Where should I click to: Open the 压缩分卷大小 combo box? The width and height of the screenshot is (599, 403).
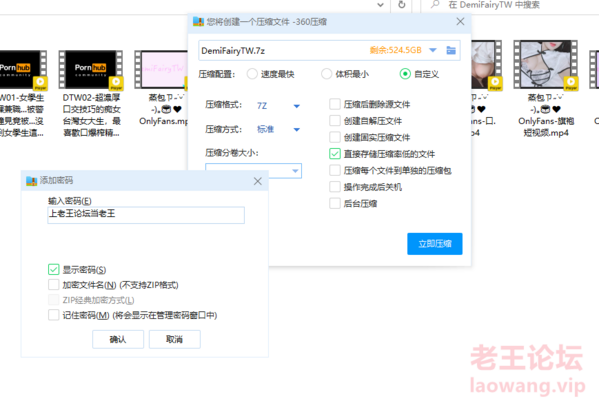pyautogui.click(x=253, y=171)
